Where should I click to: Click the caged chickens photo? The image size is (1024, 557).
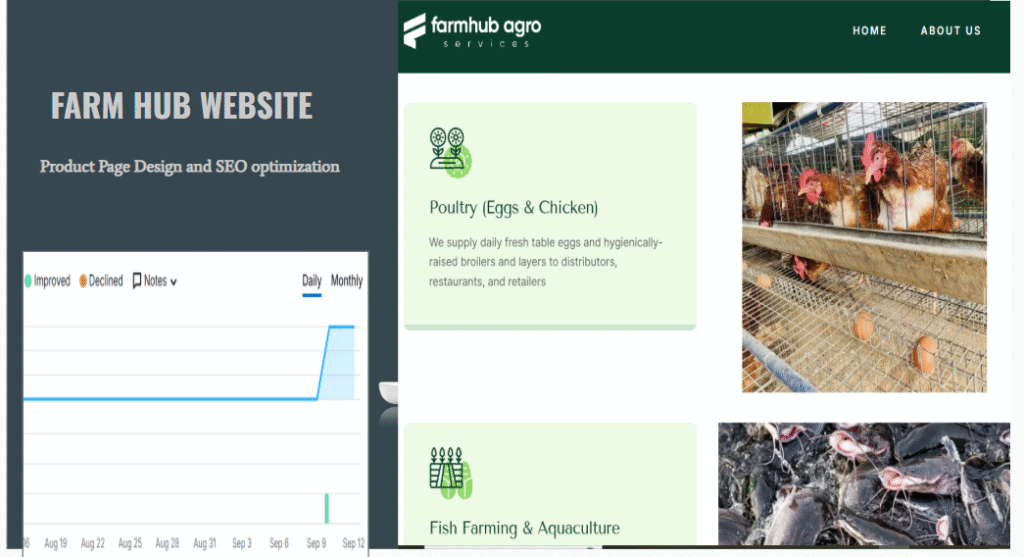864,246
